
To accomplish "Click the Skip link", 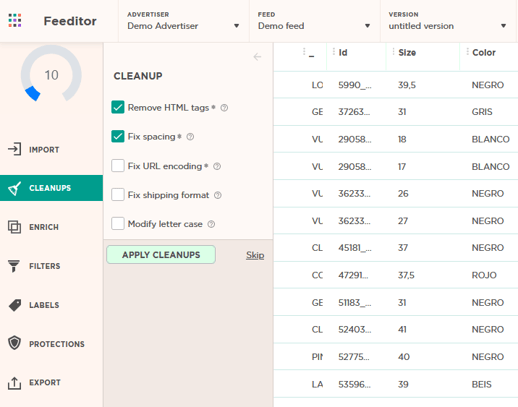I will pyautogui.click(x=255, y=255).
